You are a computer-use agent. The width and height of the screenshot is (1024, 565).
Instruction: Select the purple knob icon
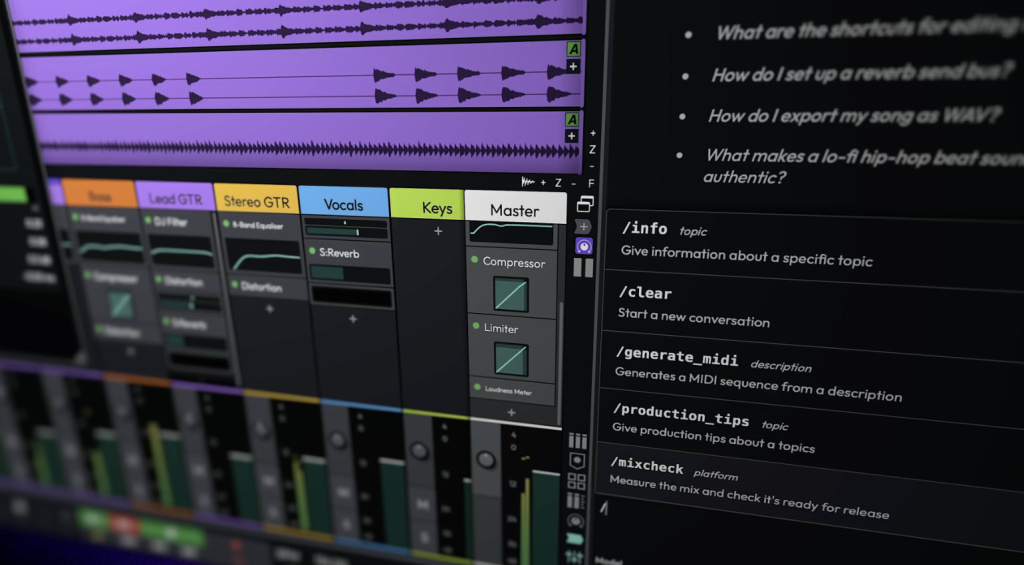(x=584, y=246)
